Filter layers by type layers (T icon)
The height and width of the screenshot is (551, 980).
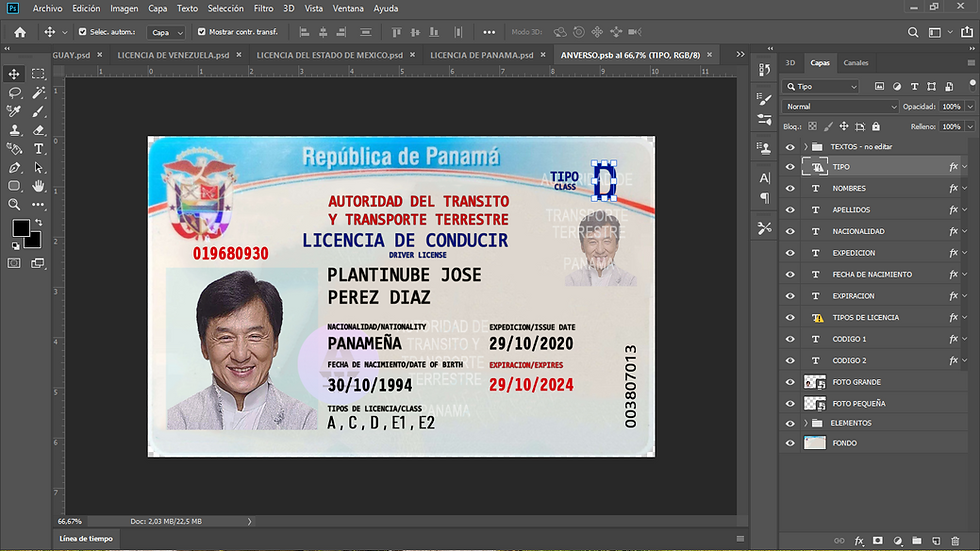coord(914,86)
